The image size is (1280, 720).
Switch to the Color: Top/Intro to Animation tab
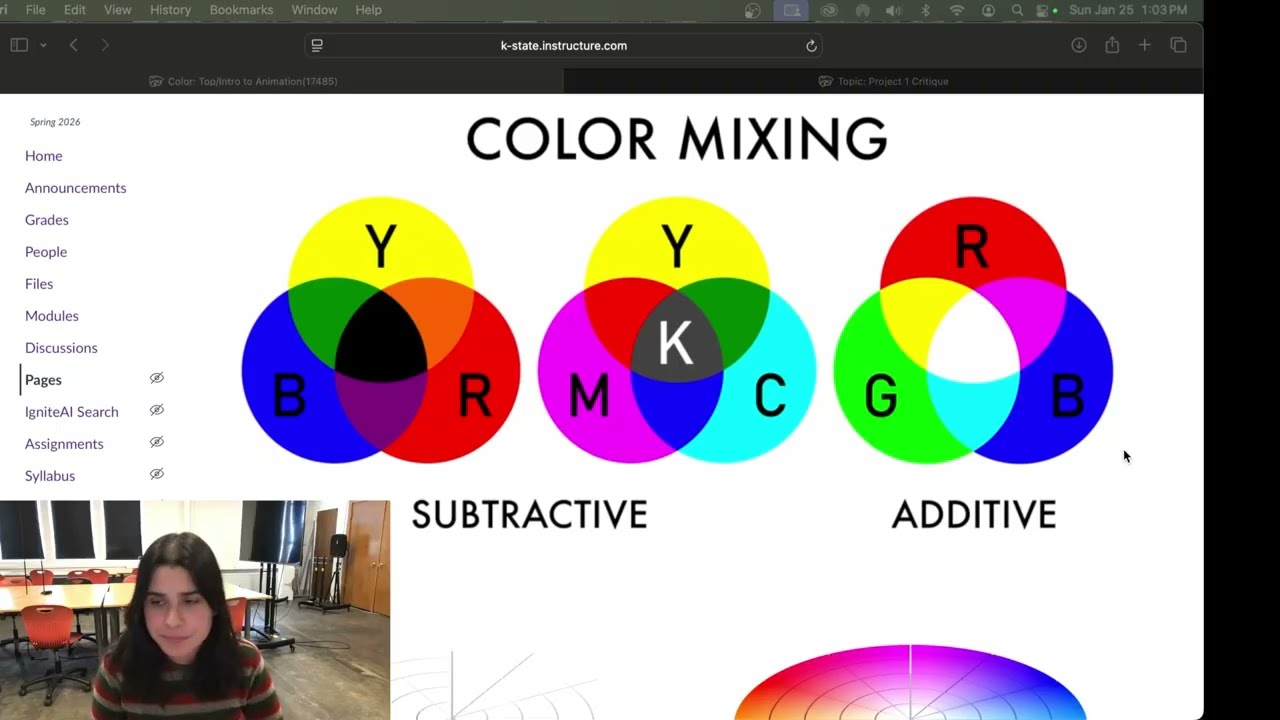(x=244, y=81)
